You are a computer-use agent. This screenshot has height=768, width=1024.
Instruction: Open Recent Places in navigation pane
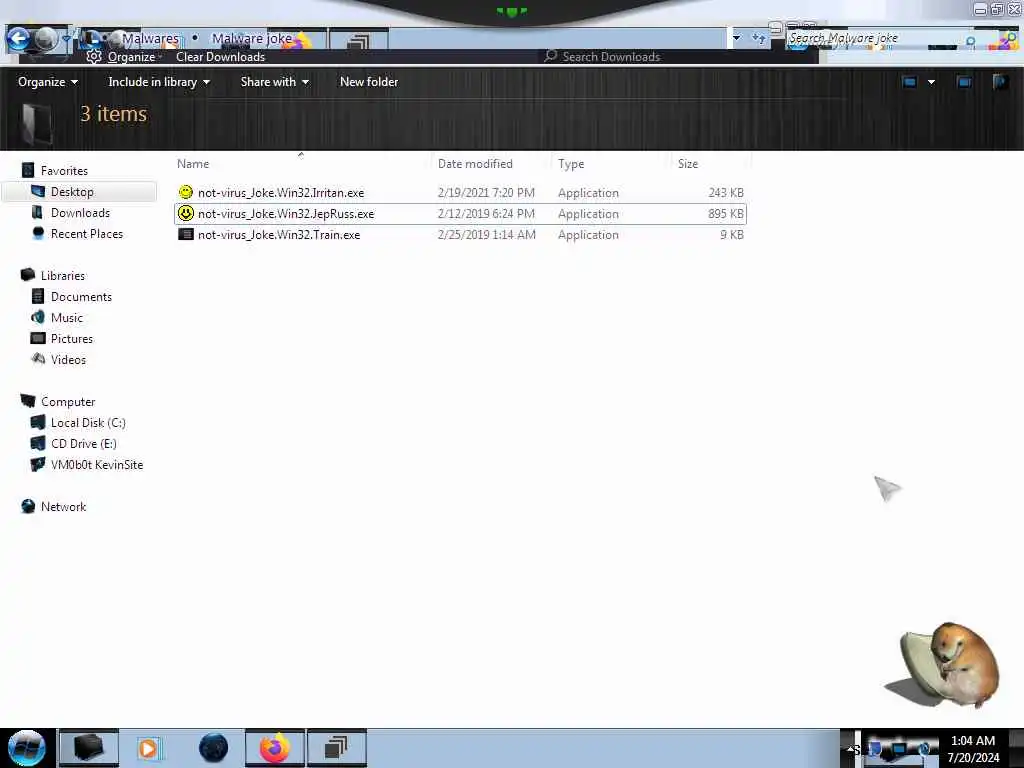[86, 233]
